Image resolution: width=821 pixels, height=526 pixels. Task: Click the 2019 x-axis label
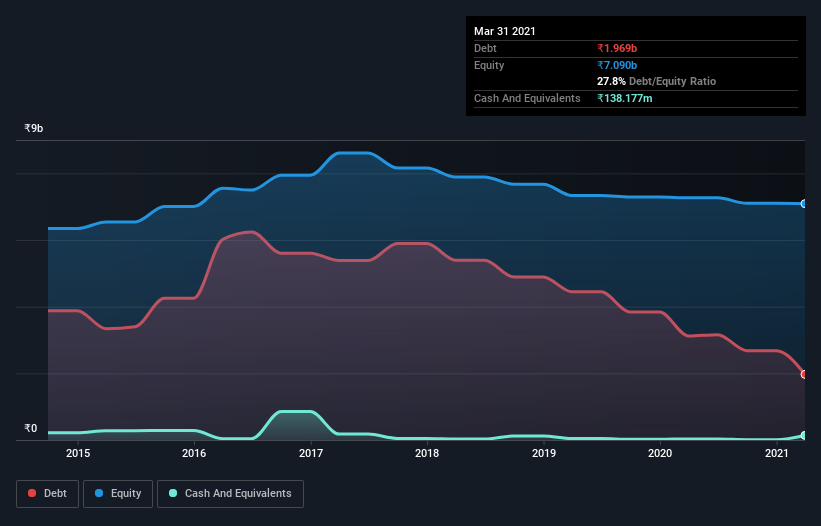(543, 453)
